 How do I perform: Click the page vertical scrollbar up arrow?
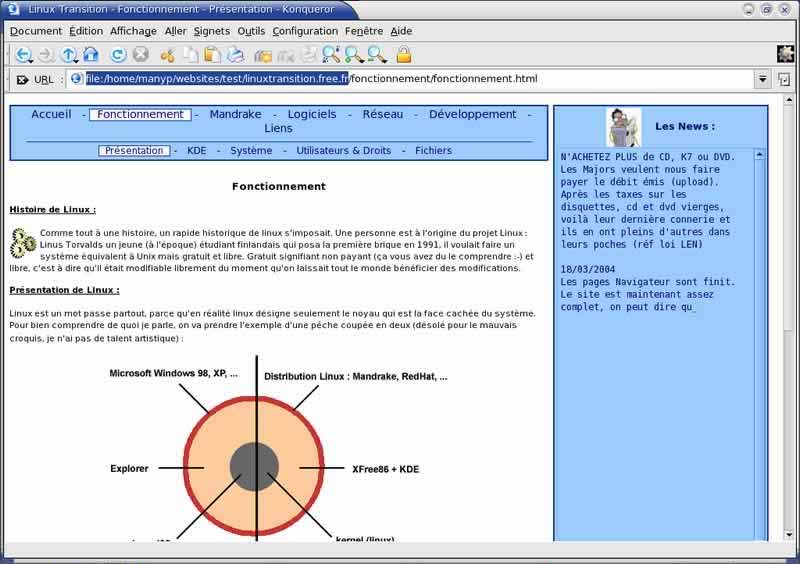click(789, 100)
